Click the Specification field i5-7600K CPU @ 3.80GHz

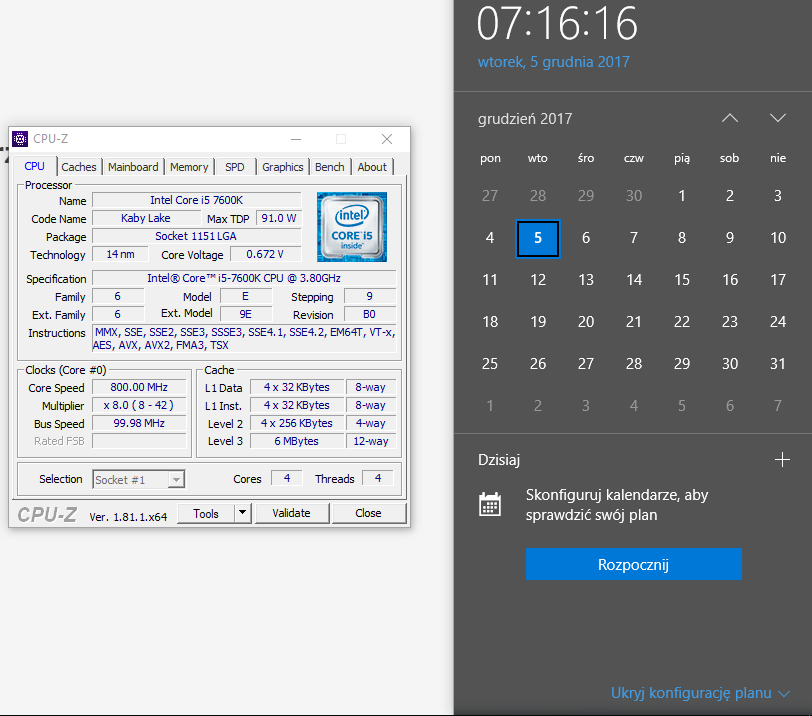(x=244, y=278)
